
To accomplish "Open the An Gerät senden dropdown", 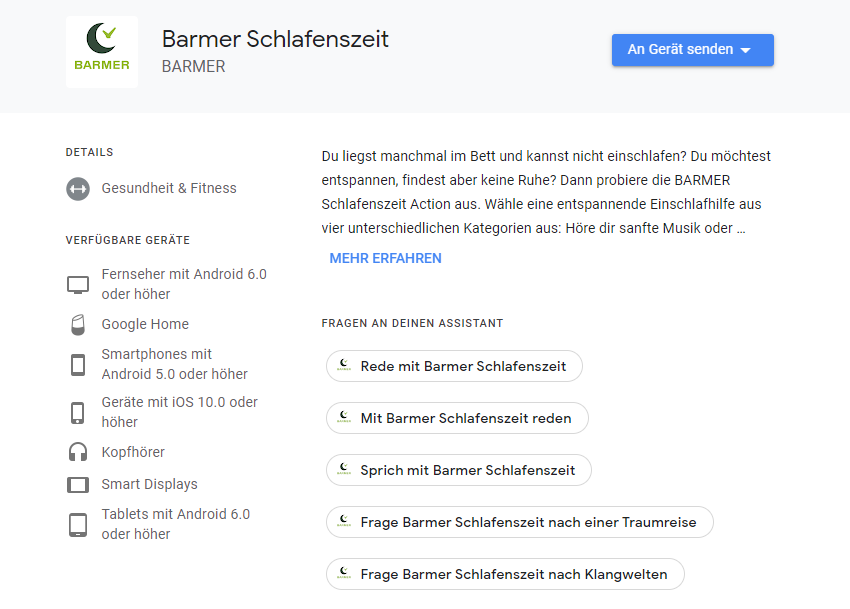I will pyautogui.click(x=692, y=50).
